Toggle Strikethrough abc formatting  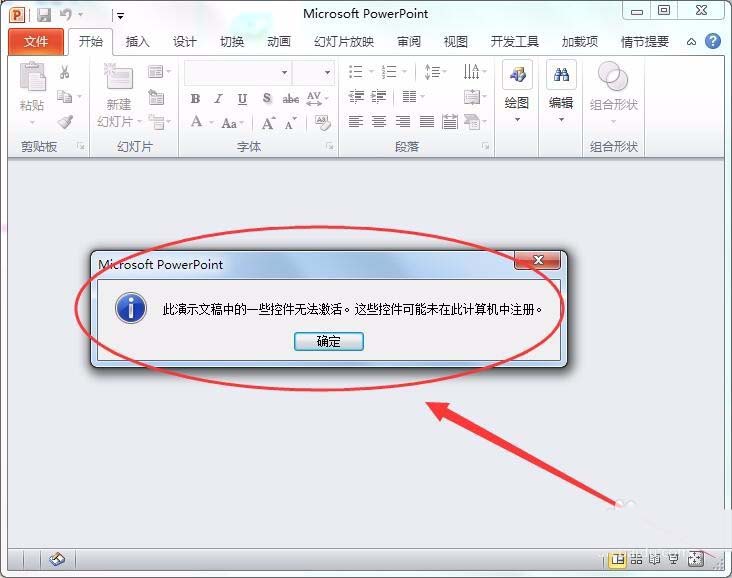point(290,99)
